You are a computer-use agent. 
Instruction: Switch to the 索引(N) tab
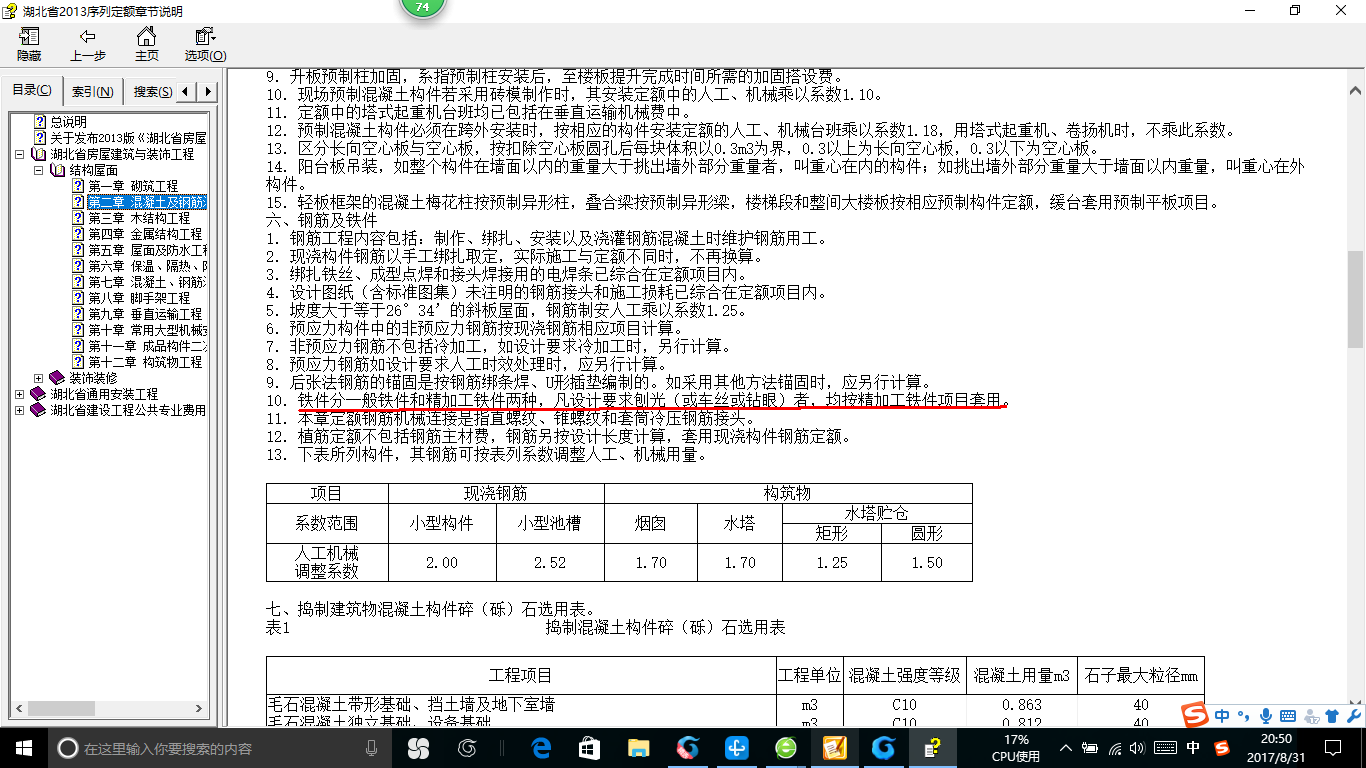tap(92, 91)
